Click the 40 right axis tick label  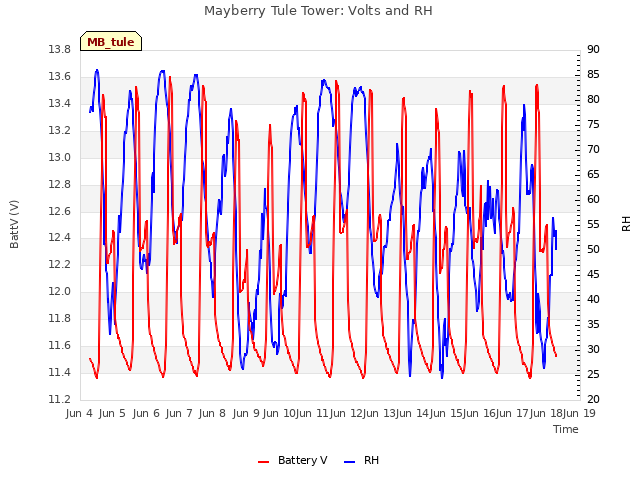[x=593, y=299]
